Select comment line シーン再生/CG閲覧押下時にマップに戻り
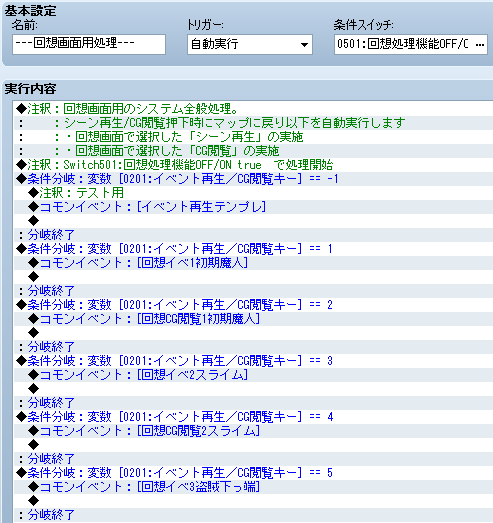 [254, 123]
